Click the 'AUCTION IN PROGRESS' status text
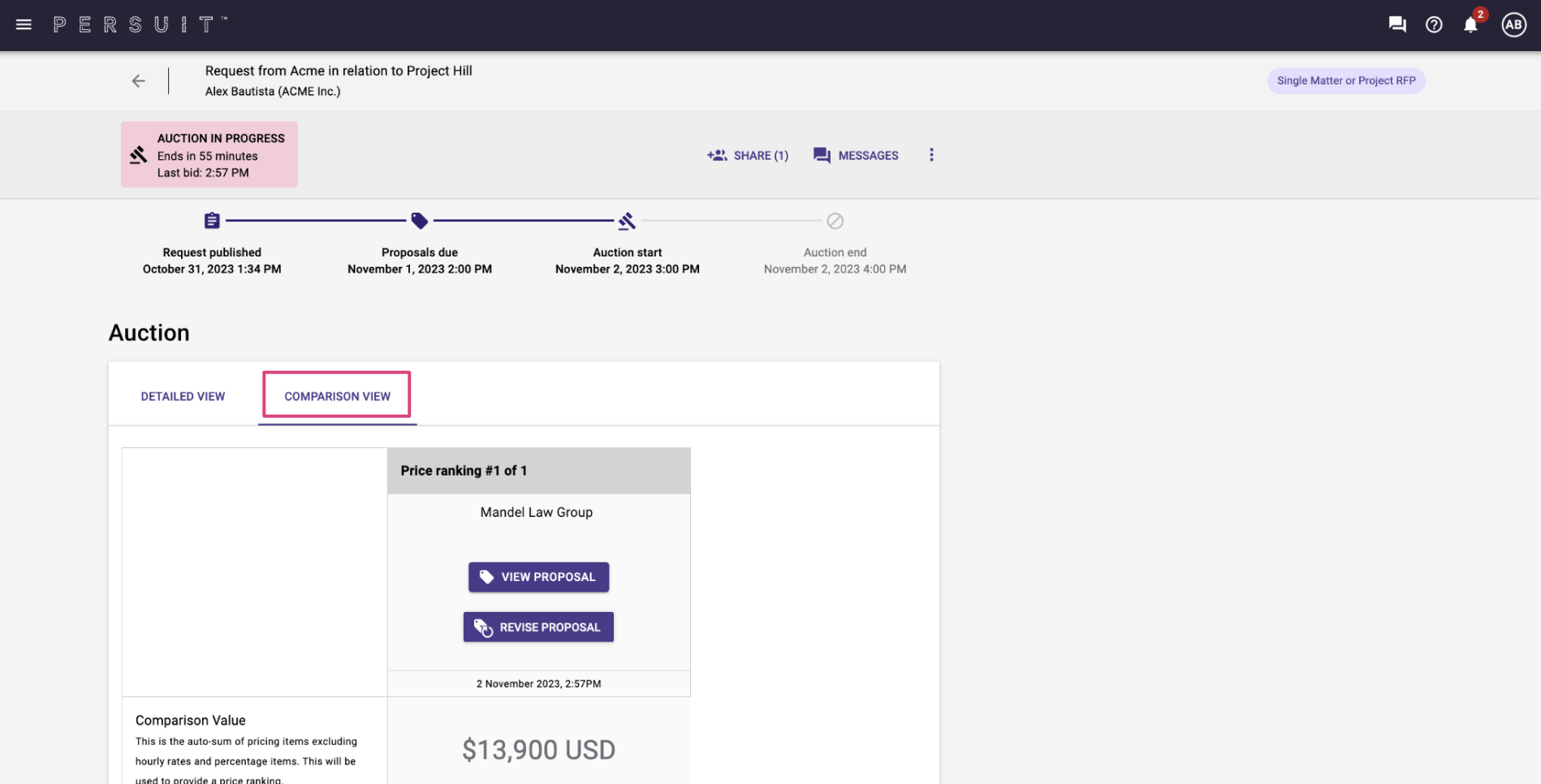 (x=221, y=139)
